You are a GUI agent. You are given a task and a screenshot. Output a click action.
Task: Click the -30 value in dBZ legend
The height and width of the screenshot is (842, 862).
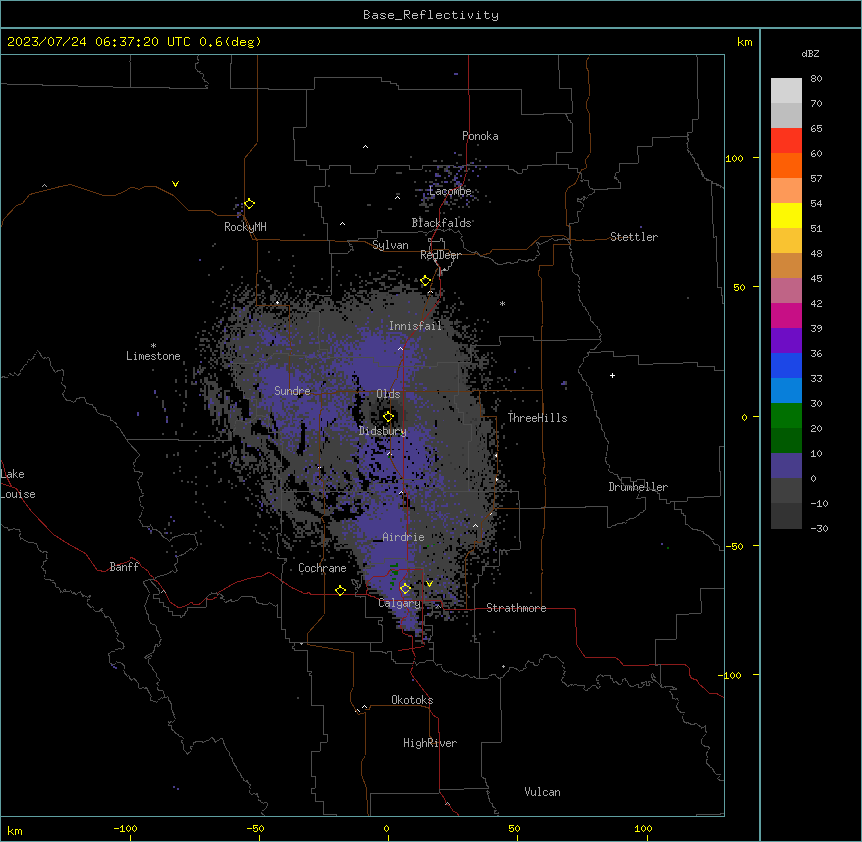click(819, 528)
